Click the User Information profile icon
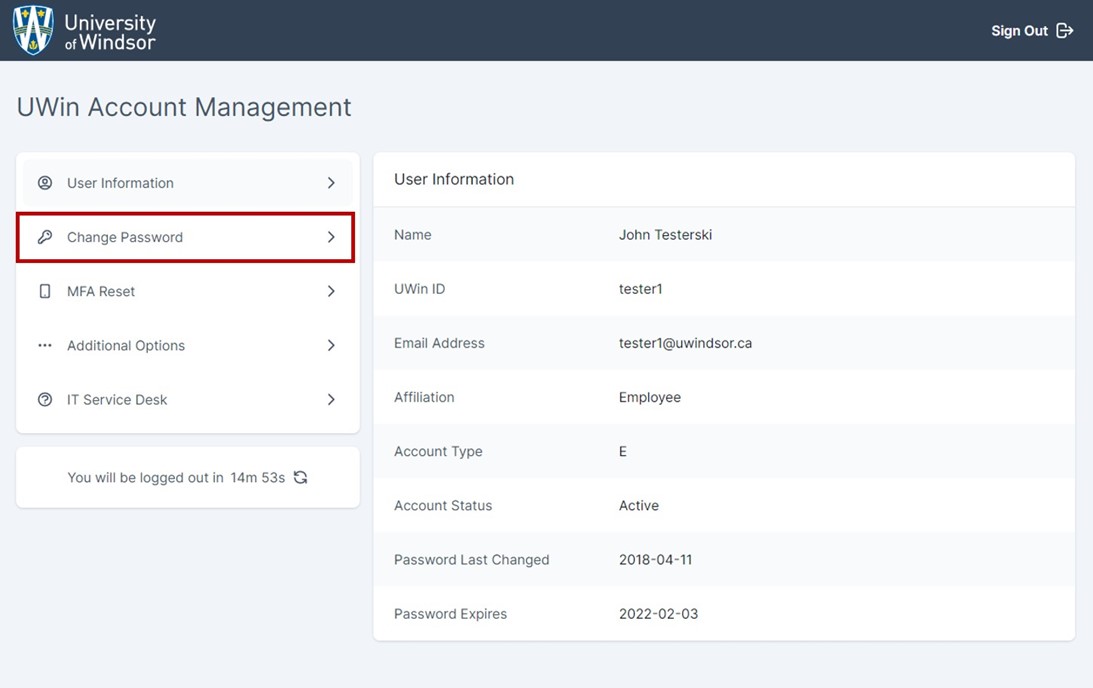1093x688 pixels. pos(44,183)
